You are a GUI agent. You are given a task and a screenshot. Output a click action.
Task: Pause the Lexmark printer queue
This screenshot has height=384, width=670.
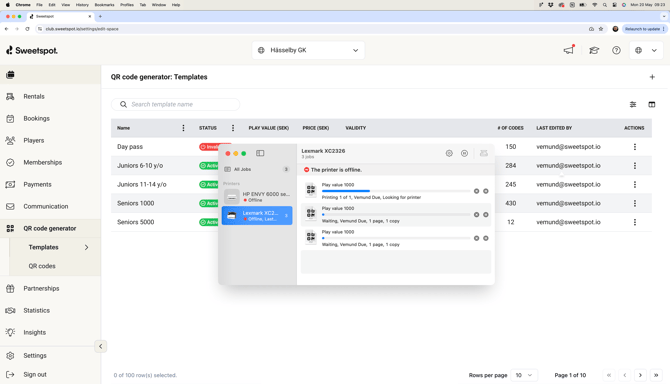click(464, 153)
